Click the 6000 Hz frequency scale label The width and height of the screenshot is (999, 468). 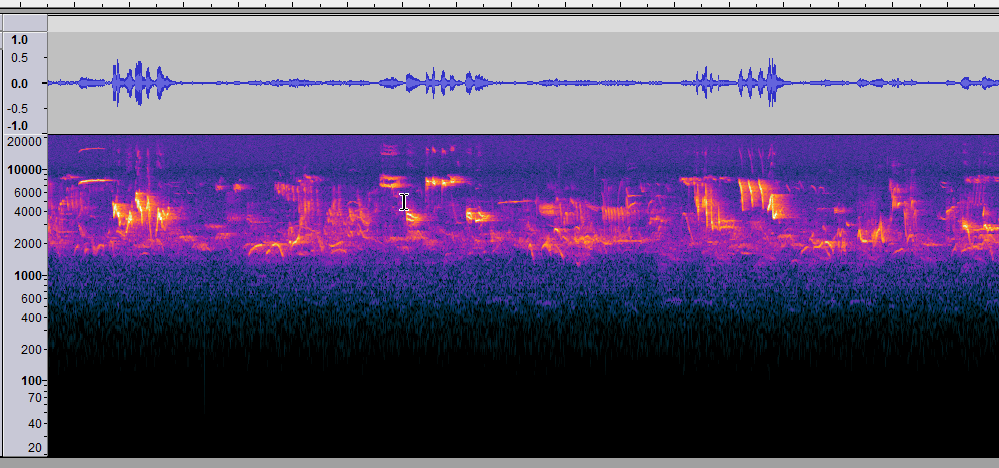click(26, 192)
